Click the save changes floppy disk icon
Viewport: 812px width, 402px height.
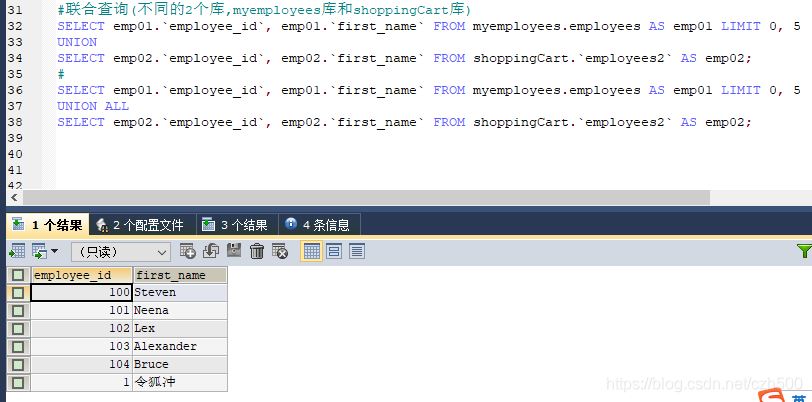234,251
